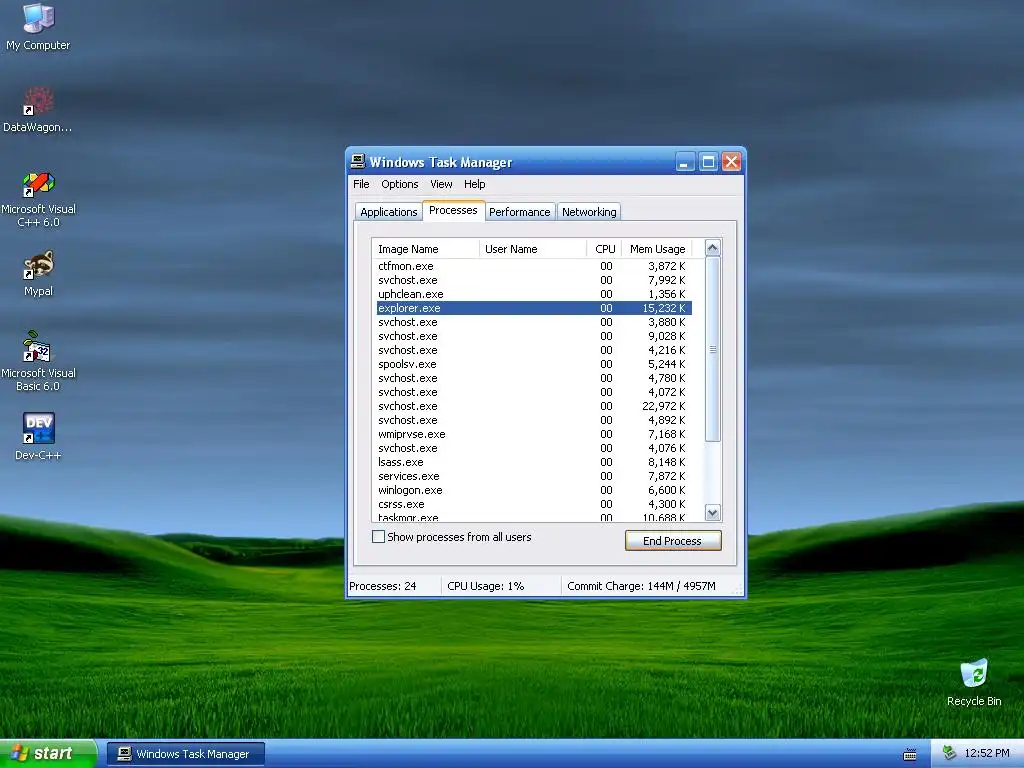
Task: Sort by User Name column header
Action: coord(532,249)
